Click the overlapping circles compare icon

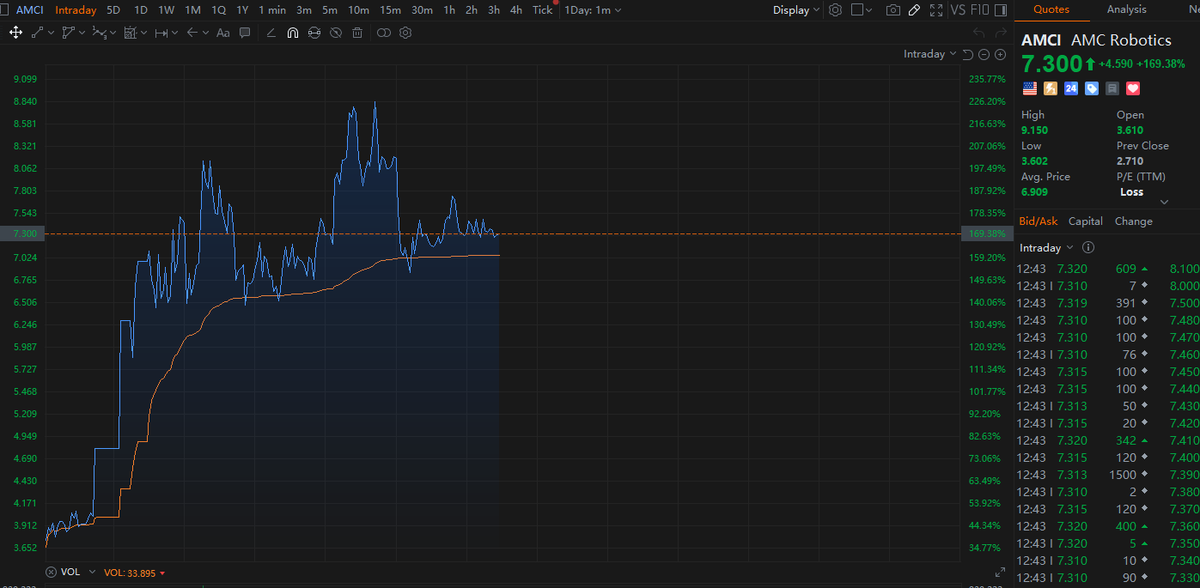(x=384, y=32)
